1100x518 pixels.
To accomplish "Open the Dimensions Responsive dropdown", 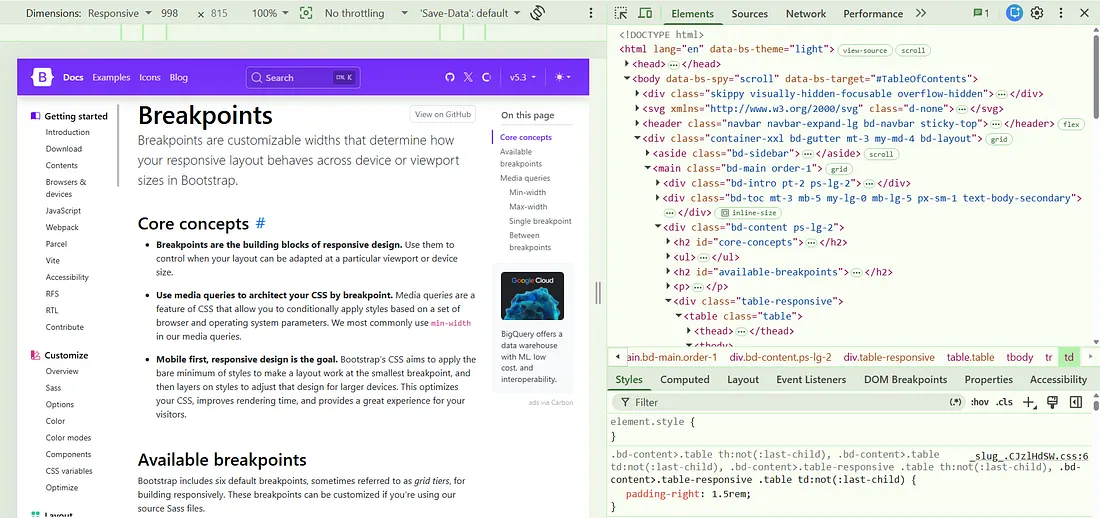I will click(119, 13).
